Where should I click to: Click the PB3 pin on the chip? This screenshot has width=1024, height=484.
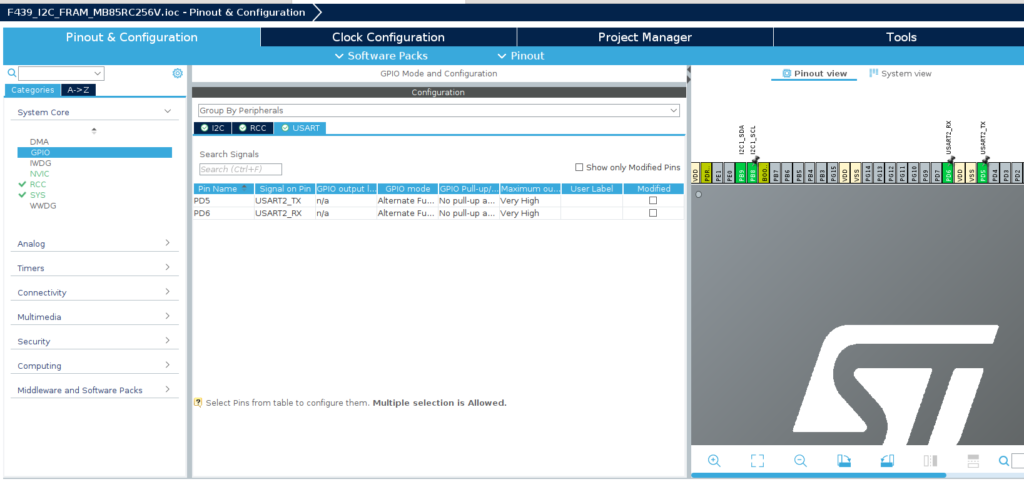point(822,173)
